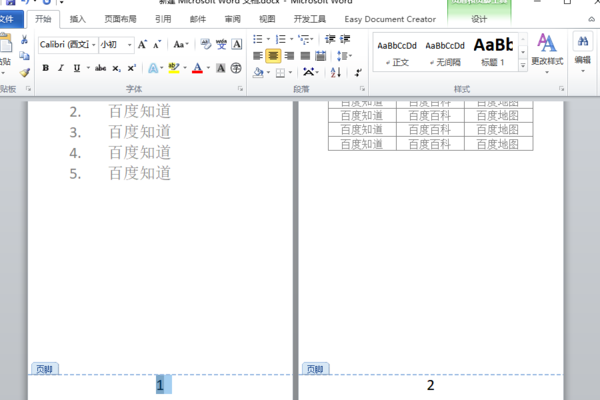Click the Multilevel List icon
The width and height of the screenshot is (600, 400).
304,39
